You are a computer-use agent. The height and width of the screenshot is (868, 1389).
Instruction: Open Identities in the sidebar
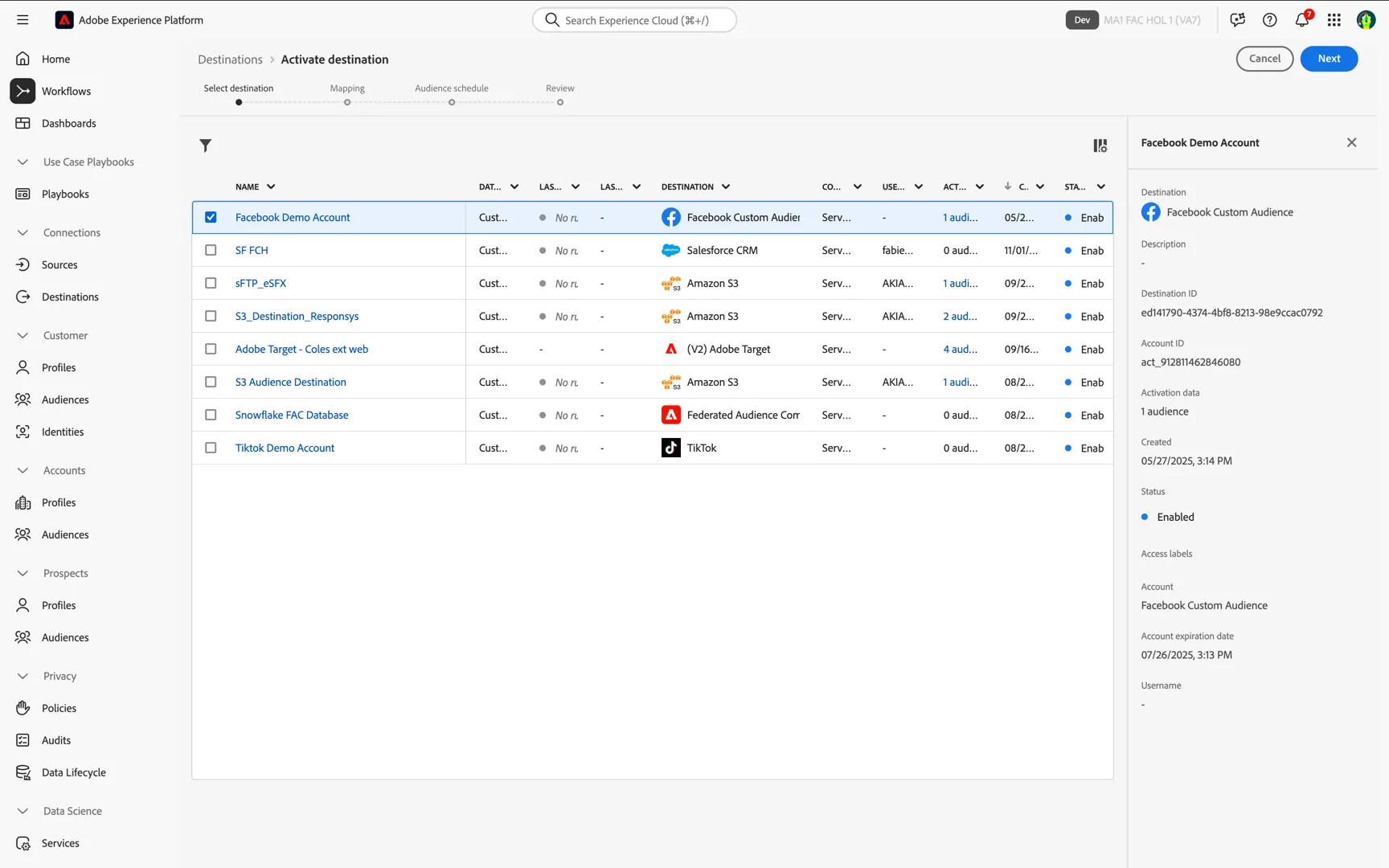pyautogui.click(x=63, y=432)
